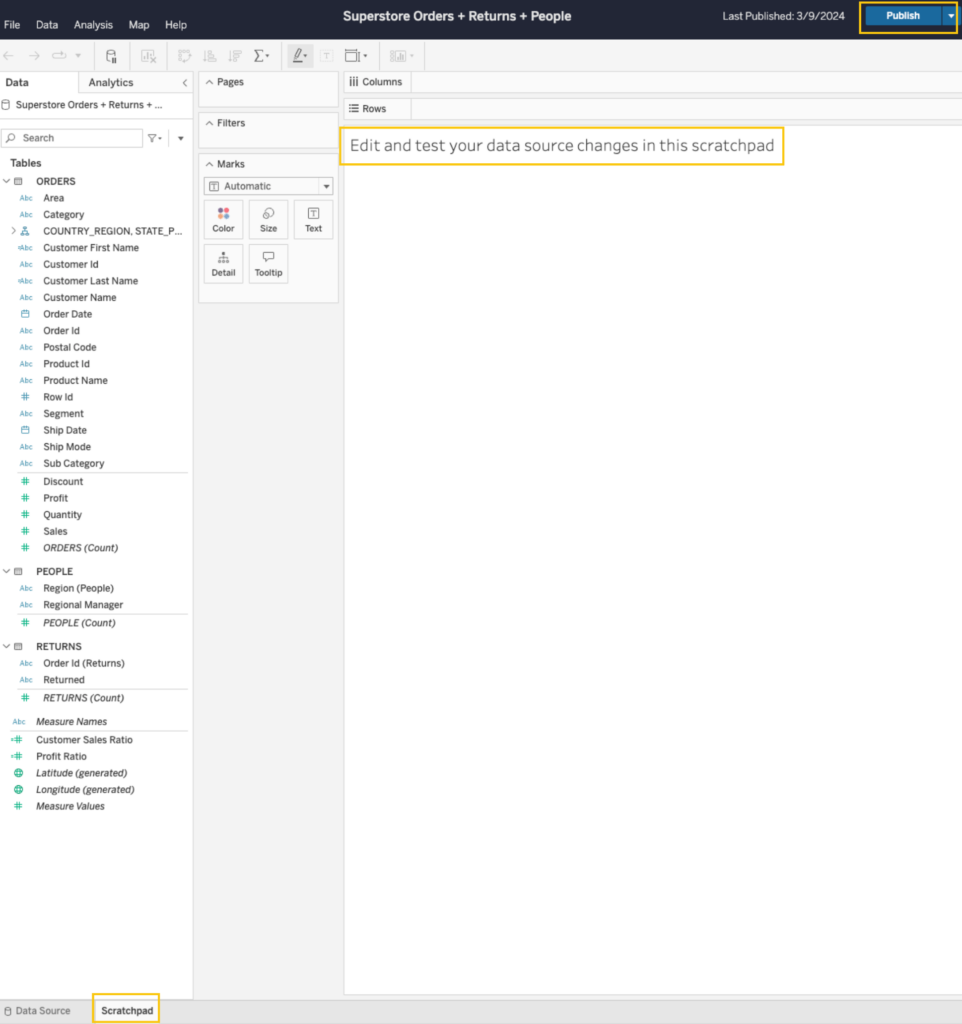The width and height of the screenshot is (962, 1024).
Task: Open the Size mark card
Action: (268, 219)
